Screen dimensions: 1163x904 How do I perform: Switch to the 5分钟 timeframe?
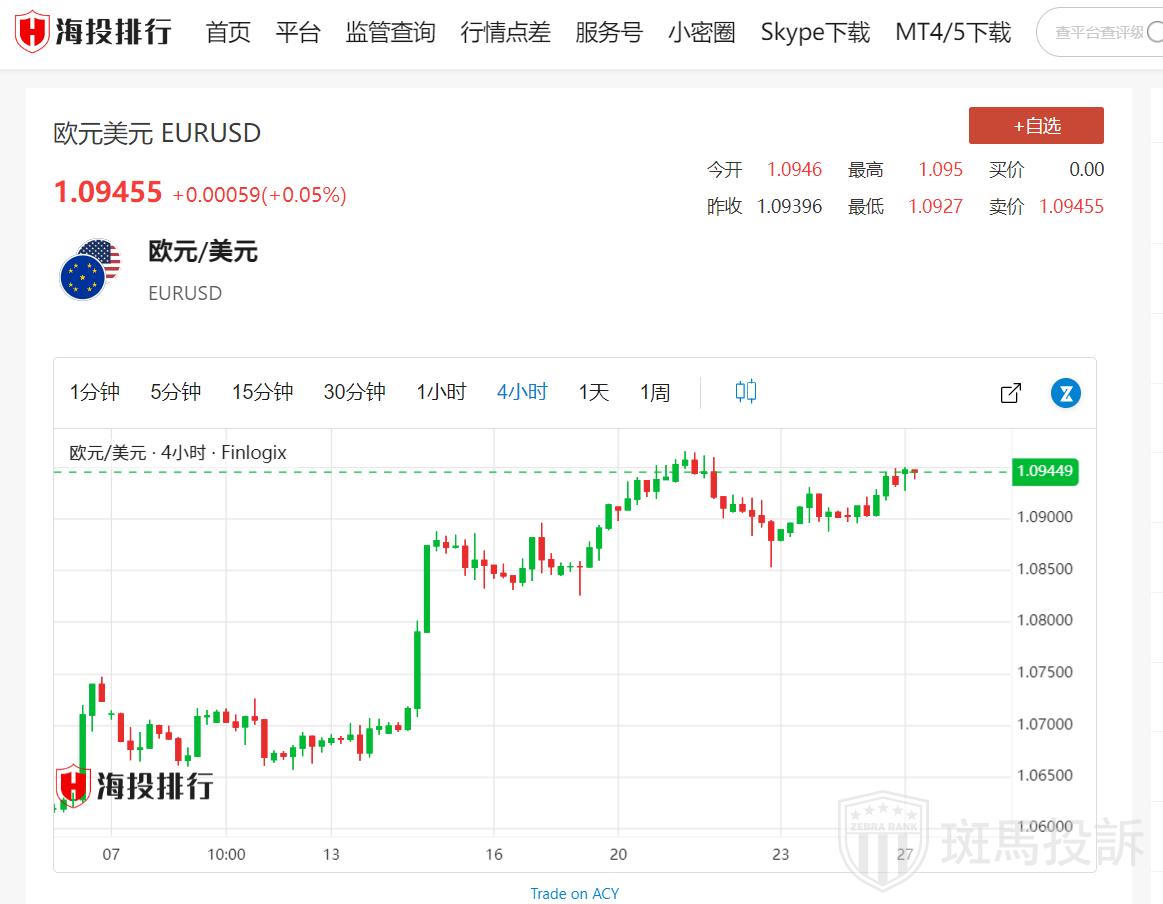pos(176,392)
